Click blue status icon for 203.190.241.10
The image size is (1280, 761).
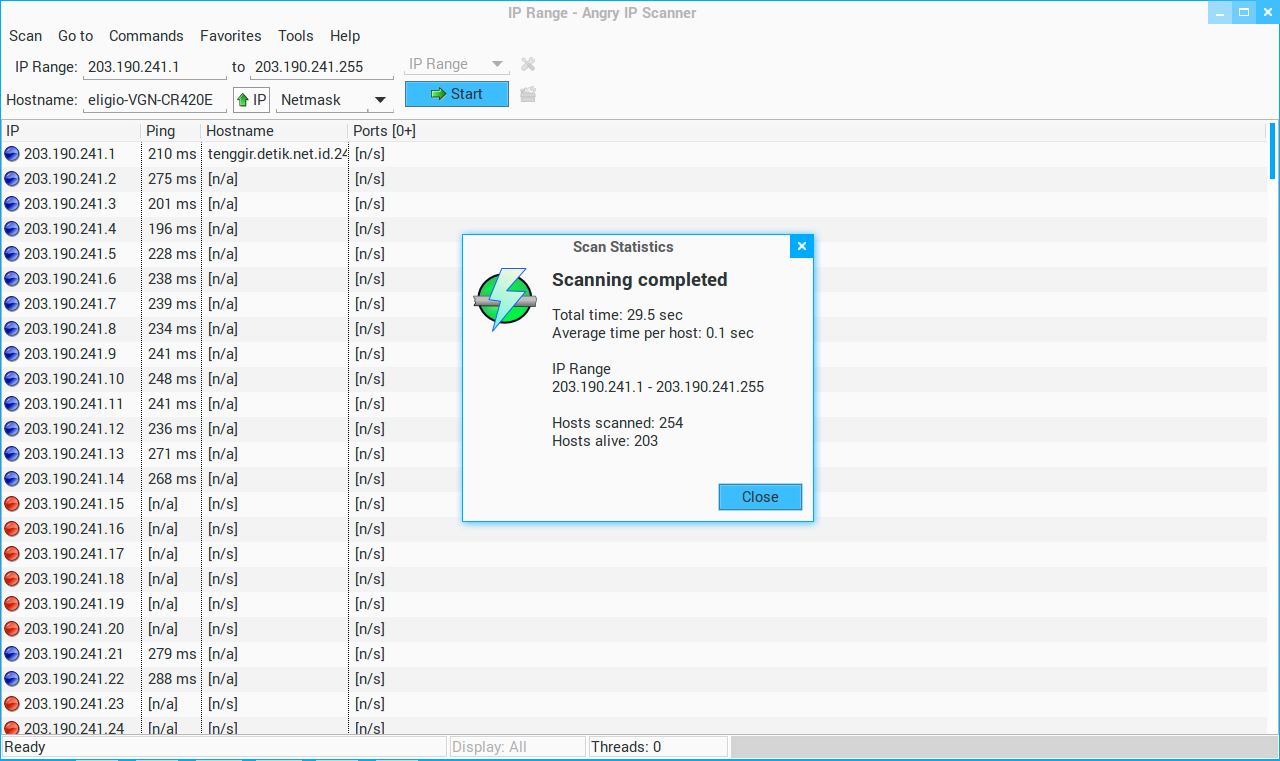[x=12, y=379]
